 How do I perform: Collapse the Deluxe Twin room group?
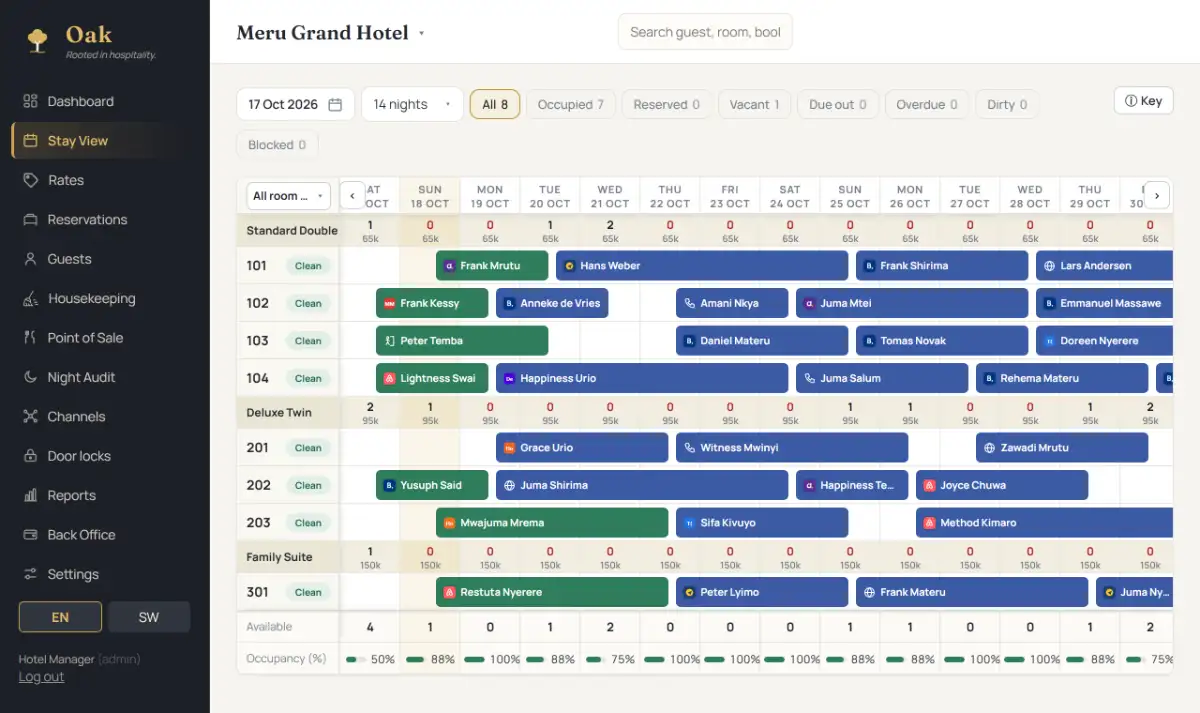(279, 412)
